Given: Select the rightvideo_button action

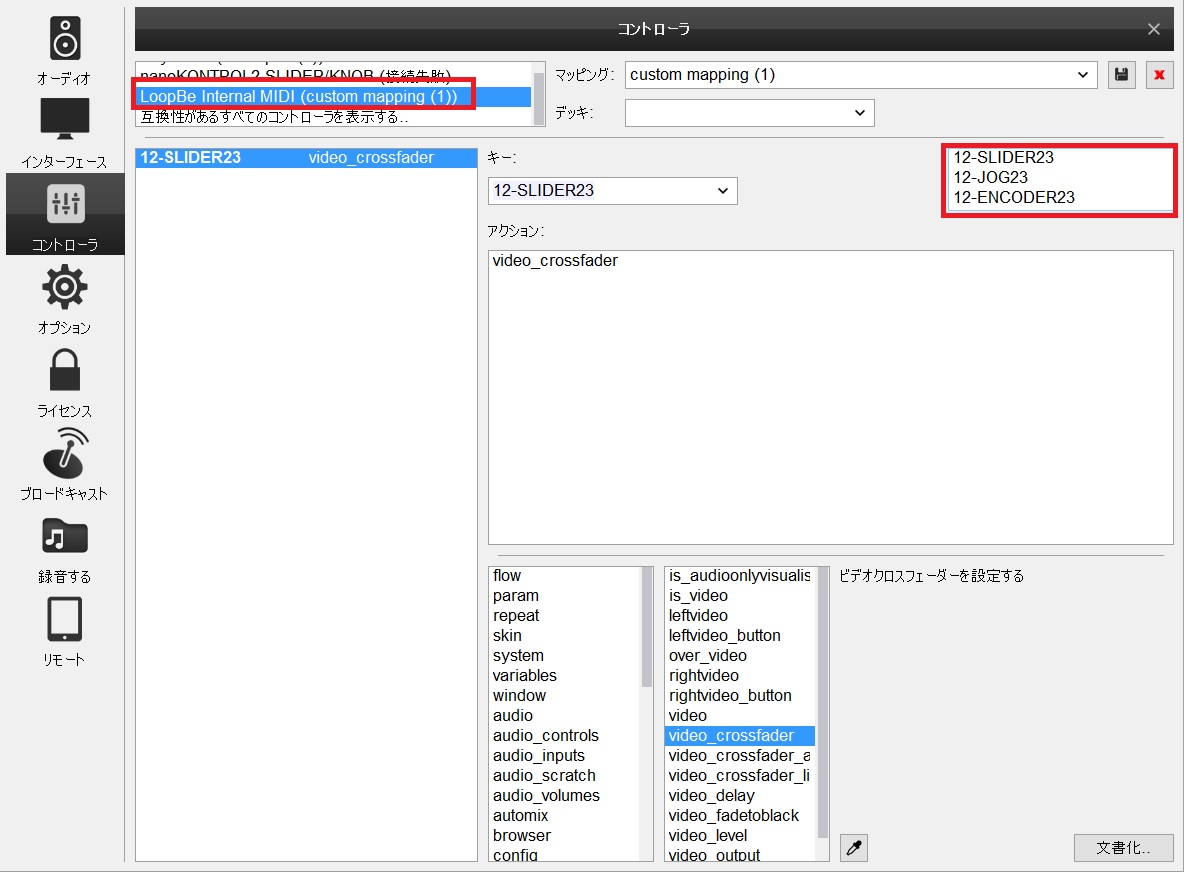Looking at the screenshot, I should (x=740, y=695).
